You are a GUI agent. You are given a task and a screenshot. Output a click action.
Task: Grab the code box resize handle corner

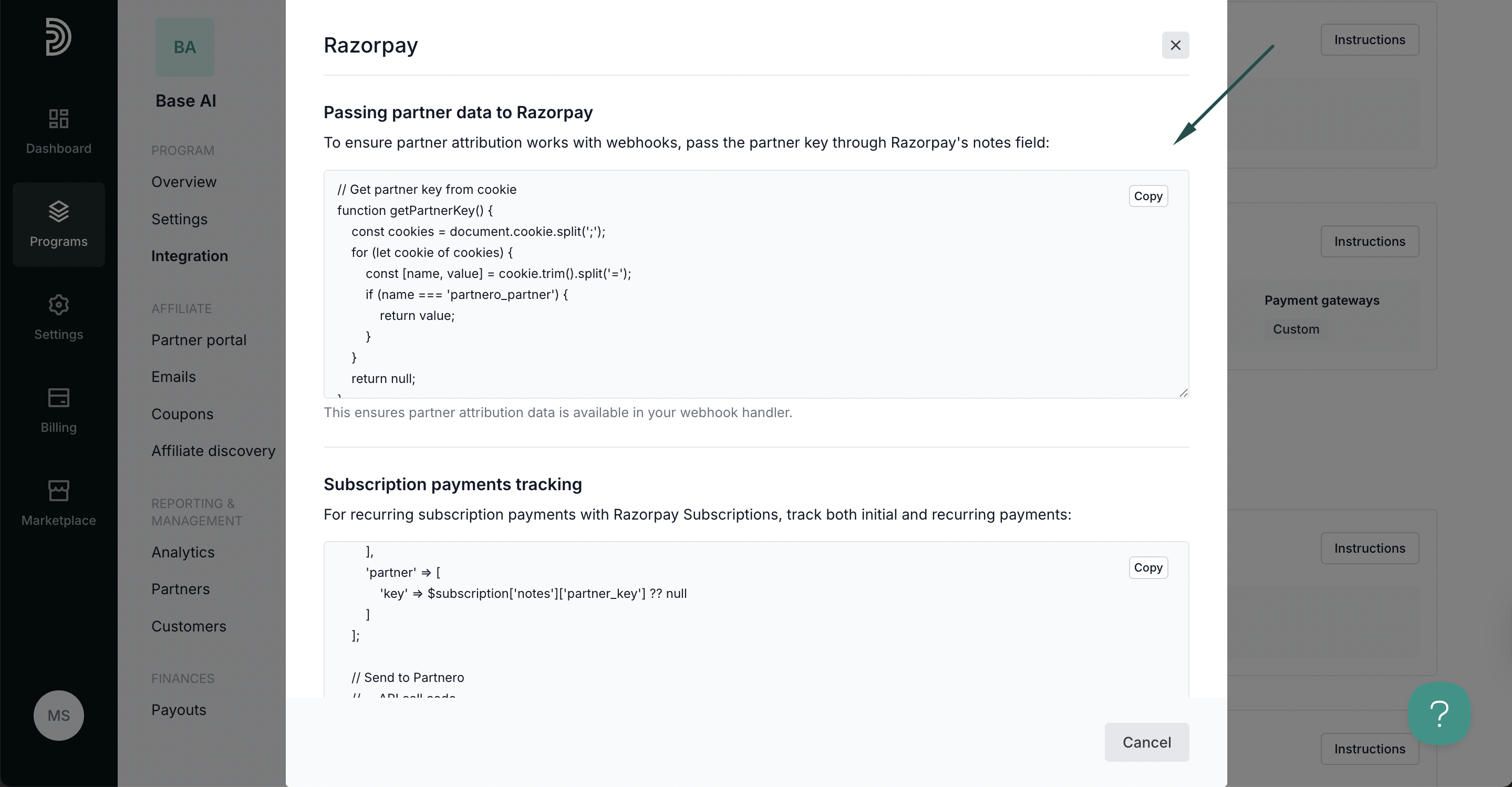pyautogui.click(x=1183, y=393)
